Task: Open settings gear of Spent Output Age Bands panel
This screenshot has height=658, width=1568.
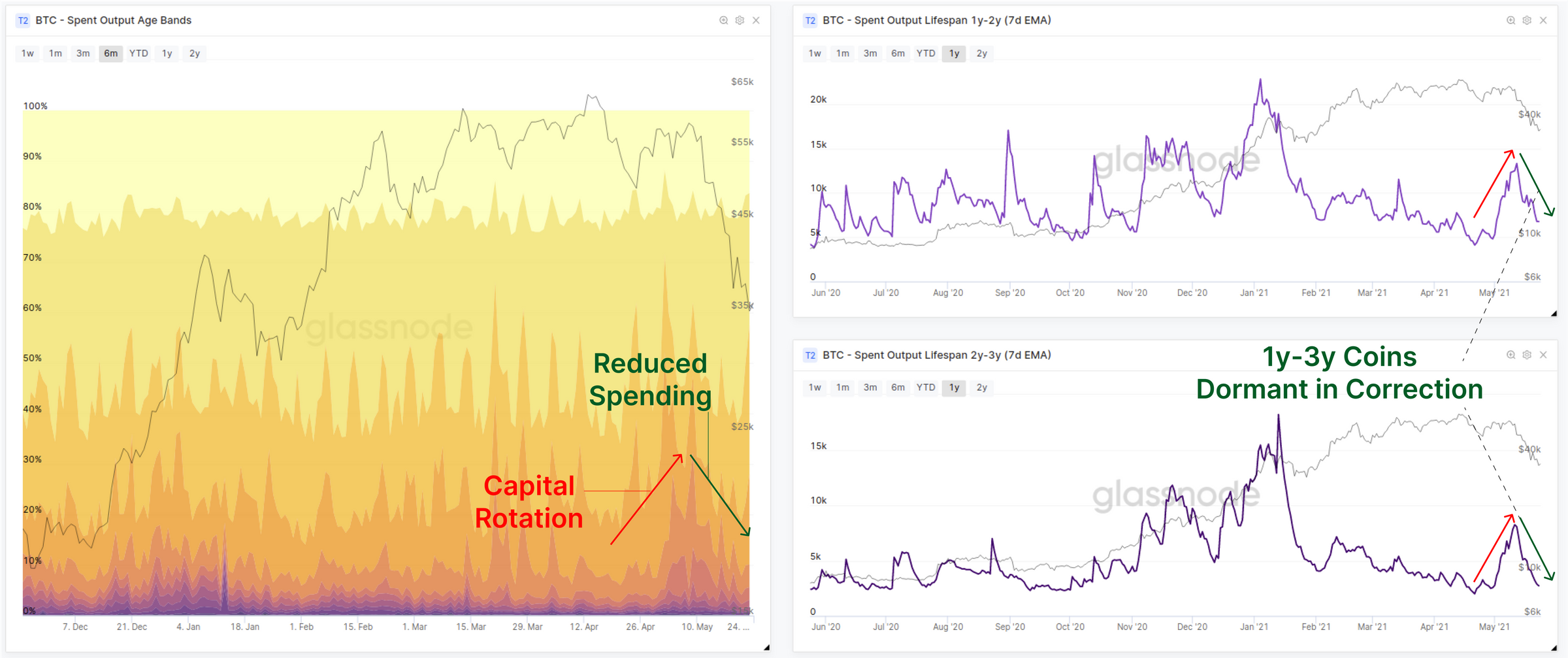Action: click(740, 20)
